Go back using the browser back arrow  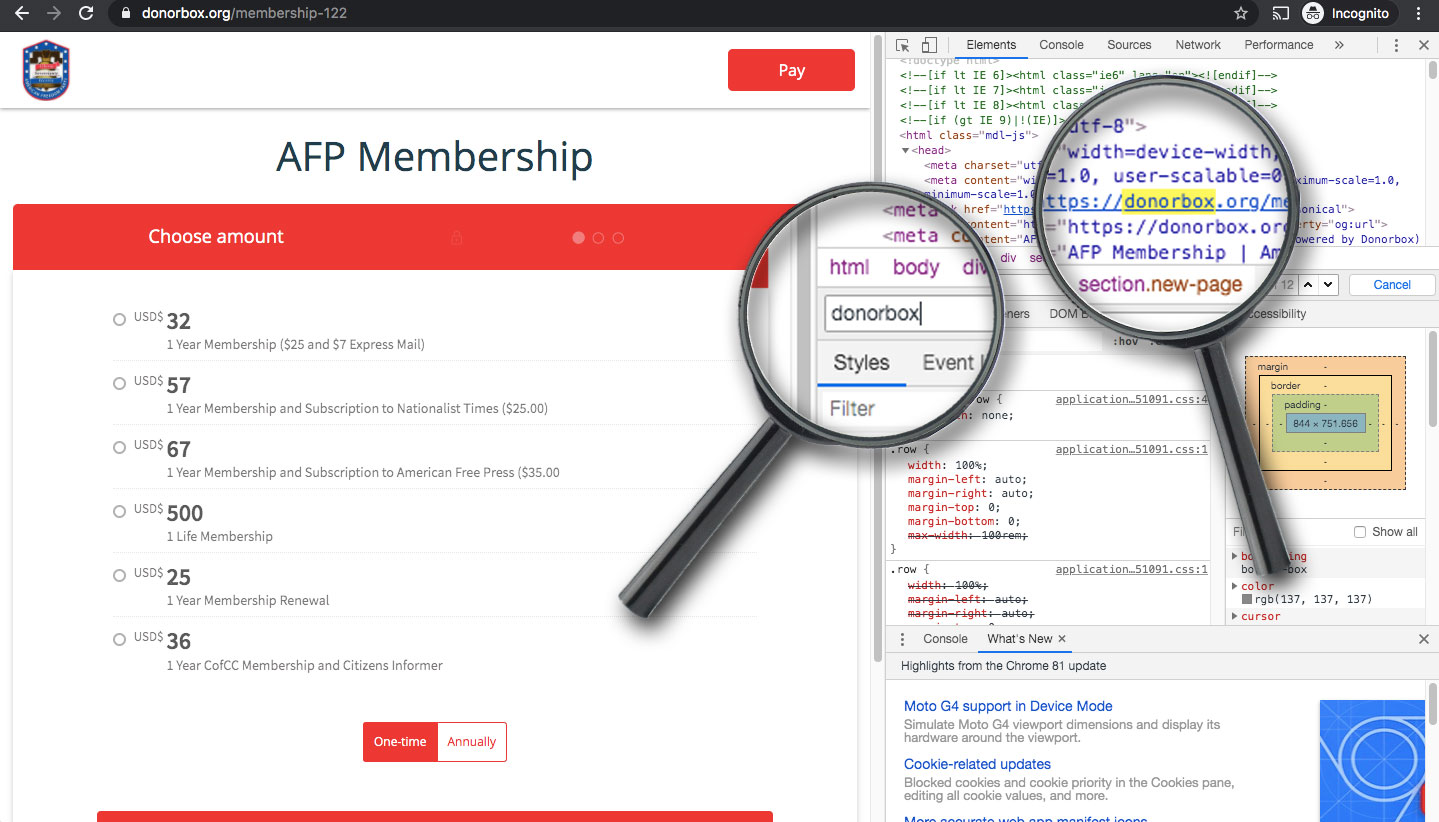[x=21, y=13]
